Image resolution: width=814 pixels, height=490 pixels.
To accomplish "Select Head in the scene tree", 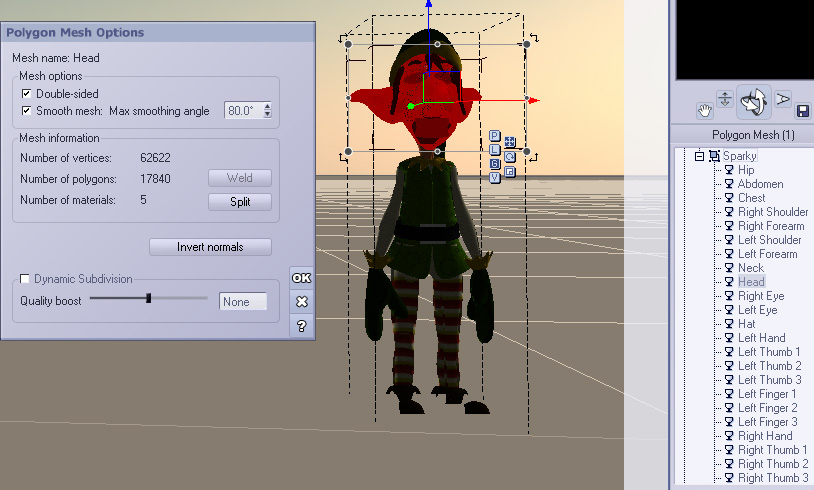I will click(x=751, y=282).
